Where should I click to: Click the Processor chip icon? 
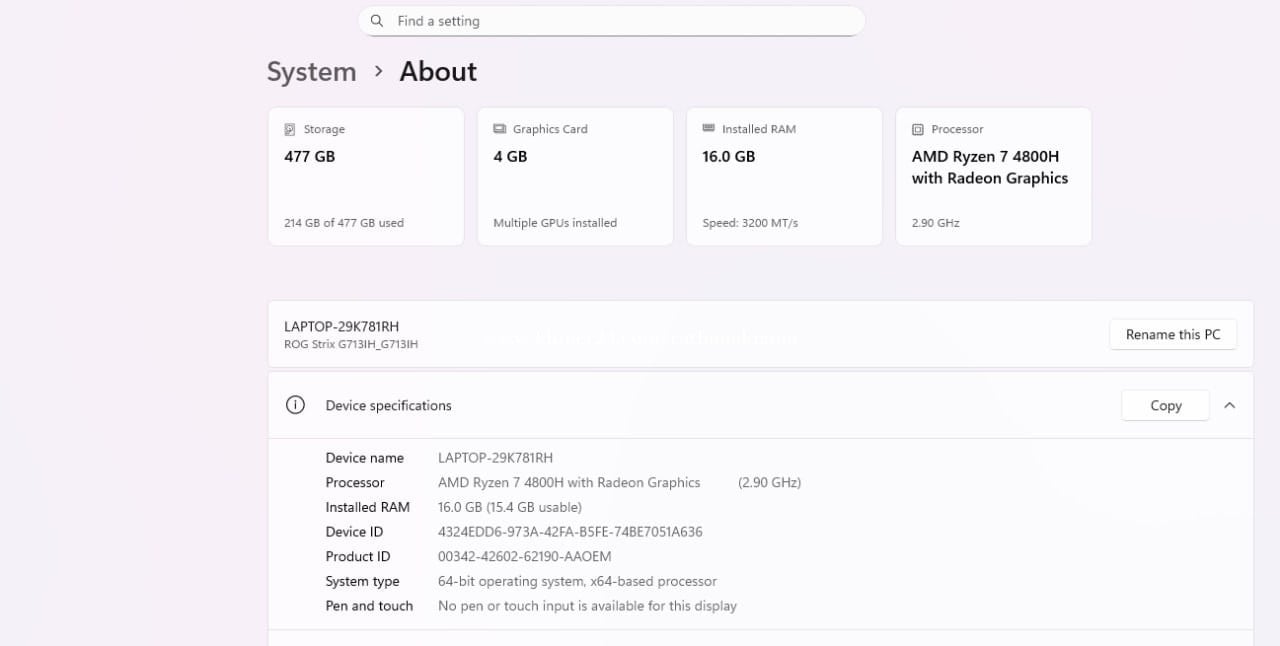[917, 129]
